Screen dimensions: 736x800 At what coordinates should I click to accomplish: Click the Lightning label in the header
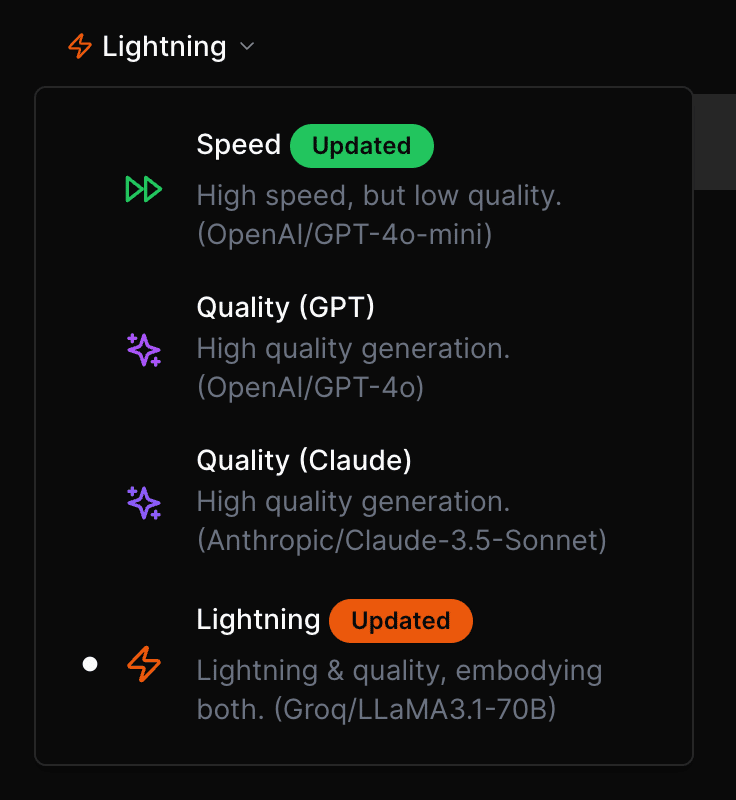[x=164, y=46]
